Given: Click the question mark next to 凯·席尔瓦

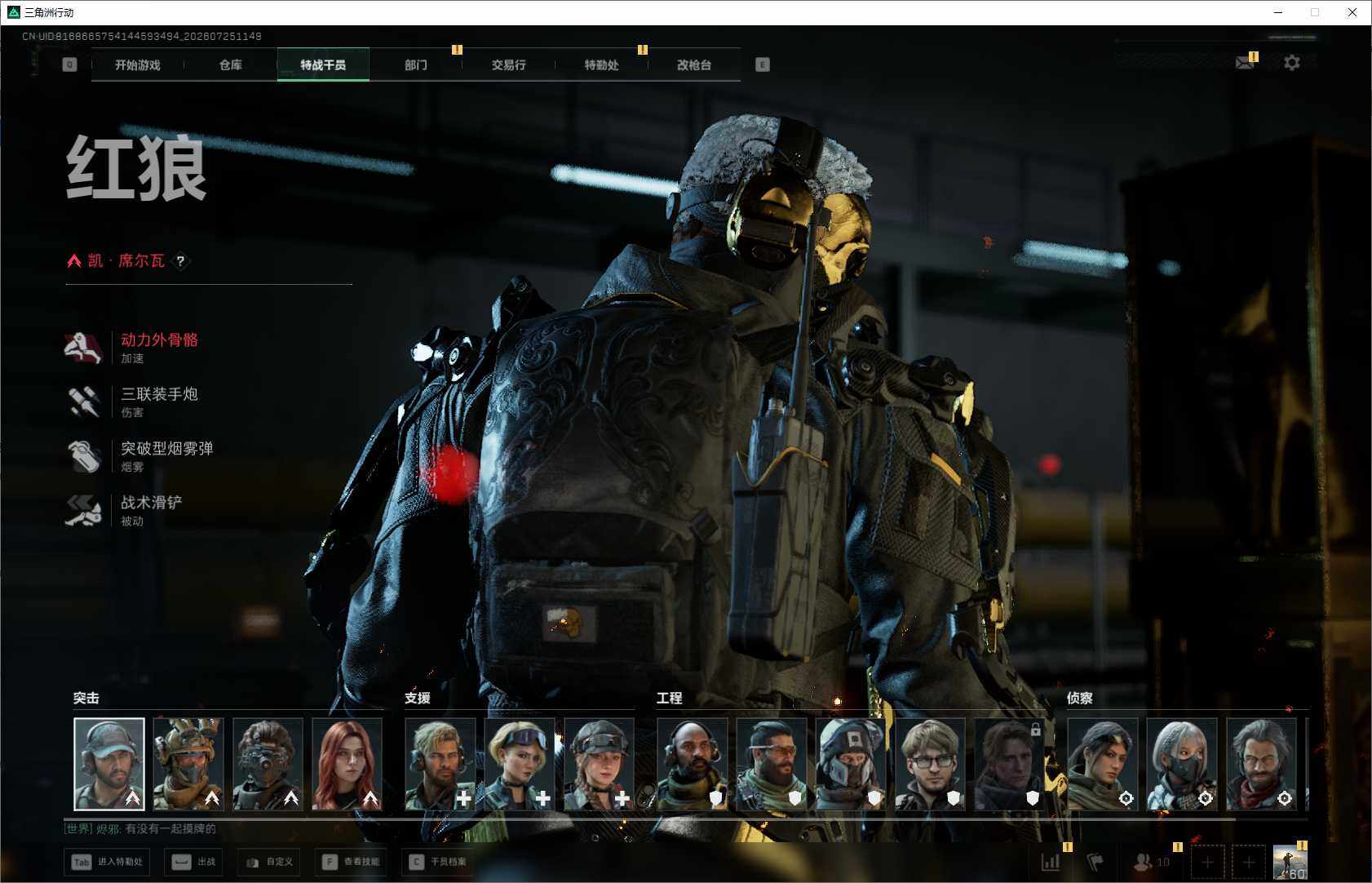Looking at the screenshot, I should (180, 261).
